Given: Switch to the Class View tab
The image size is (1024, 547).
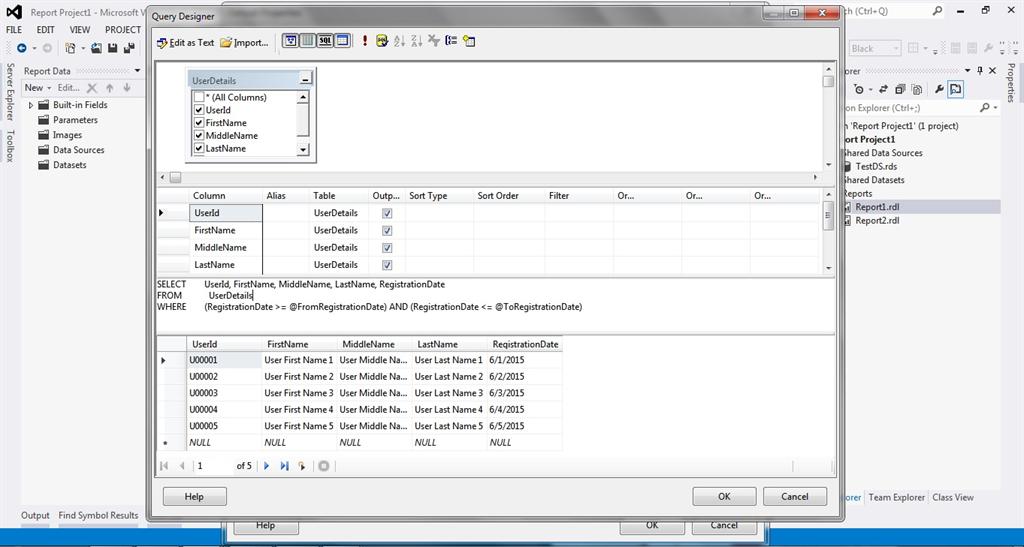Looking at the screenshot, I should (953, 497).
